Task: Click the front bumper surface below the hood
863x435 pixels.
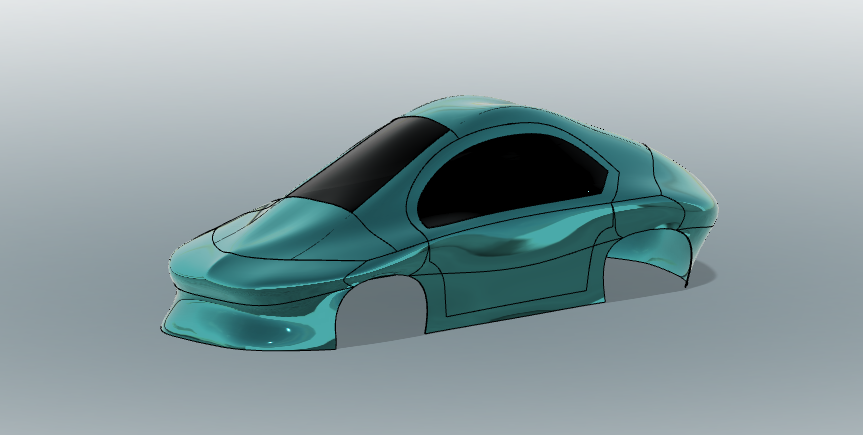Action: tap(248, 326)
